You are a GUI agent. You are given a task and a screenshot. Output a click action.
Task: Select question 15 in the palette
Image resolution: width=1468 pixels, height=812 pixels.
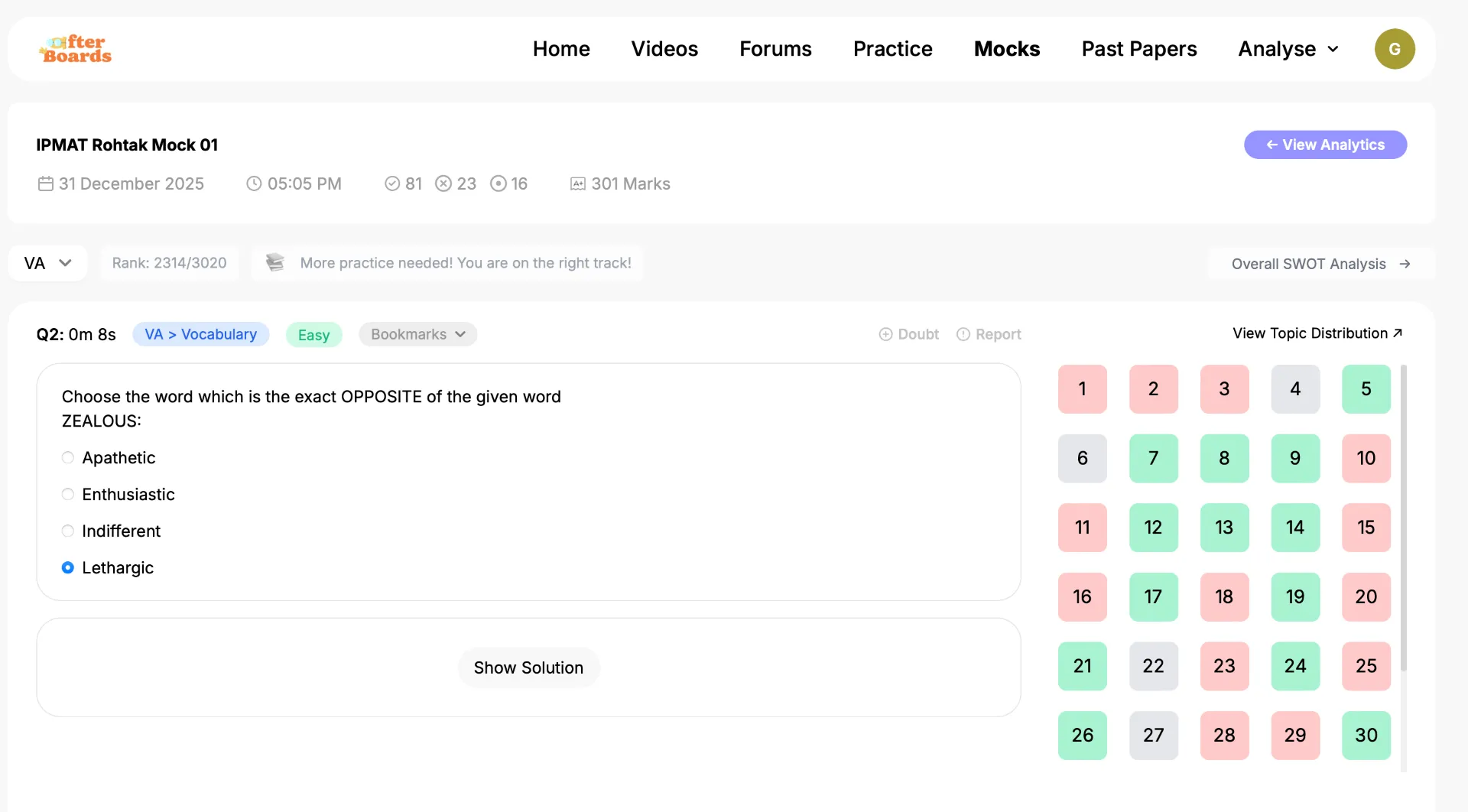pos(1366,528)
